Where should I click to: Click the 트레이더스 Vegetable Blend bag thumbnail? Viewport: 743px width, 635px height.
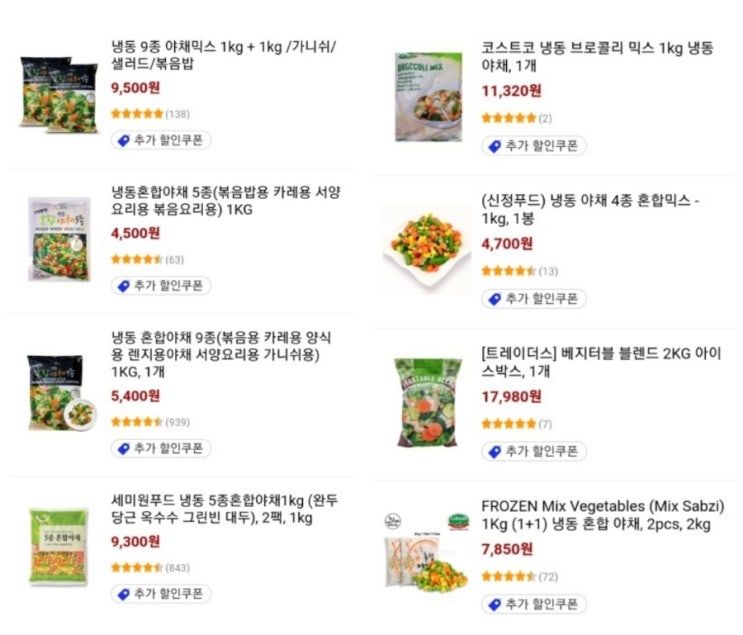point(427,401)
